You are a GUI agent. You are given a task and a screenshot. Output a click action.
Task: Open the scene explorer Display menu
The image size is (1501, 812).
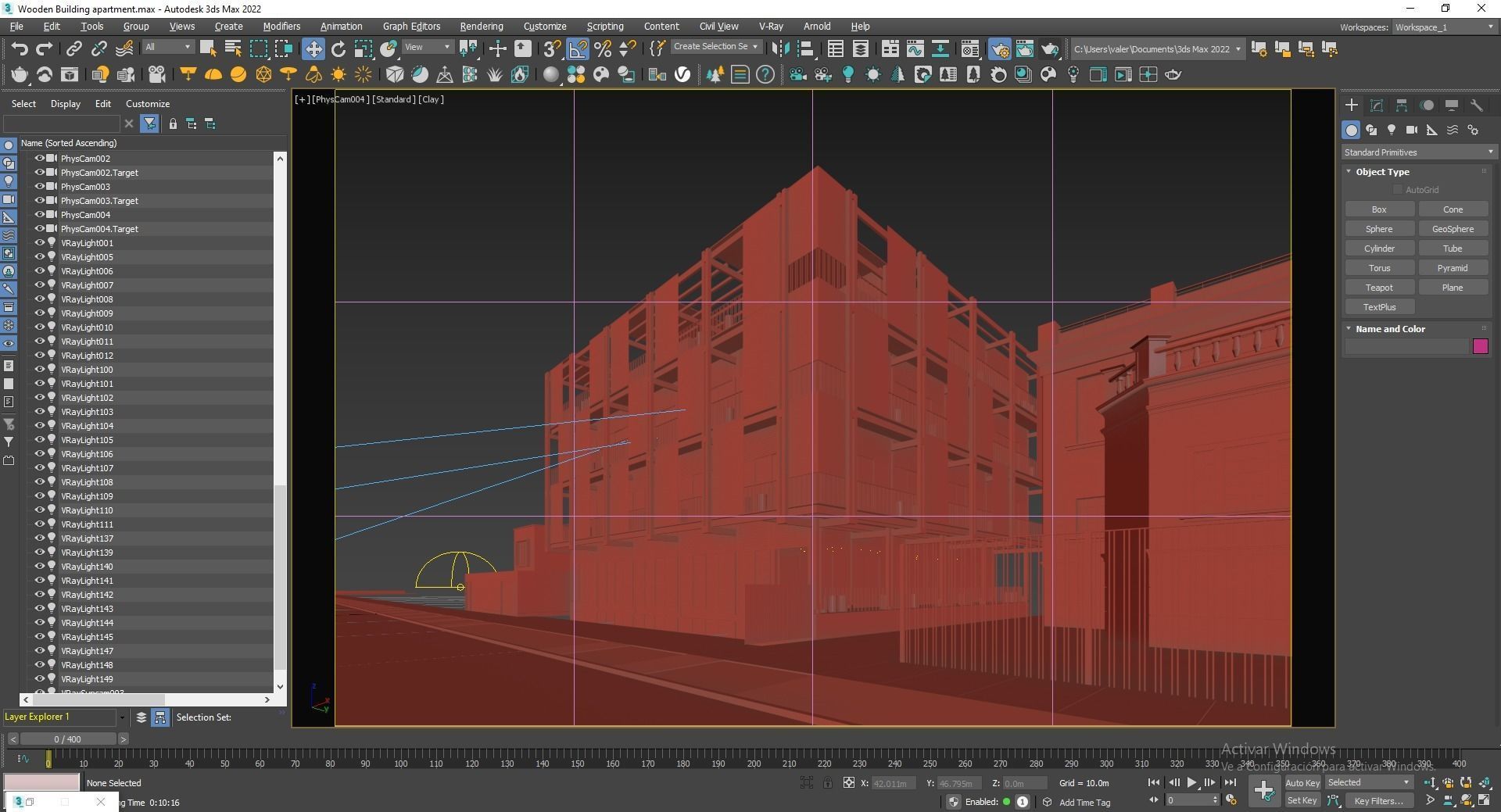point(66,104)
